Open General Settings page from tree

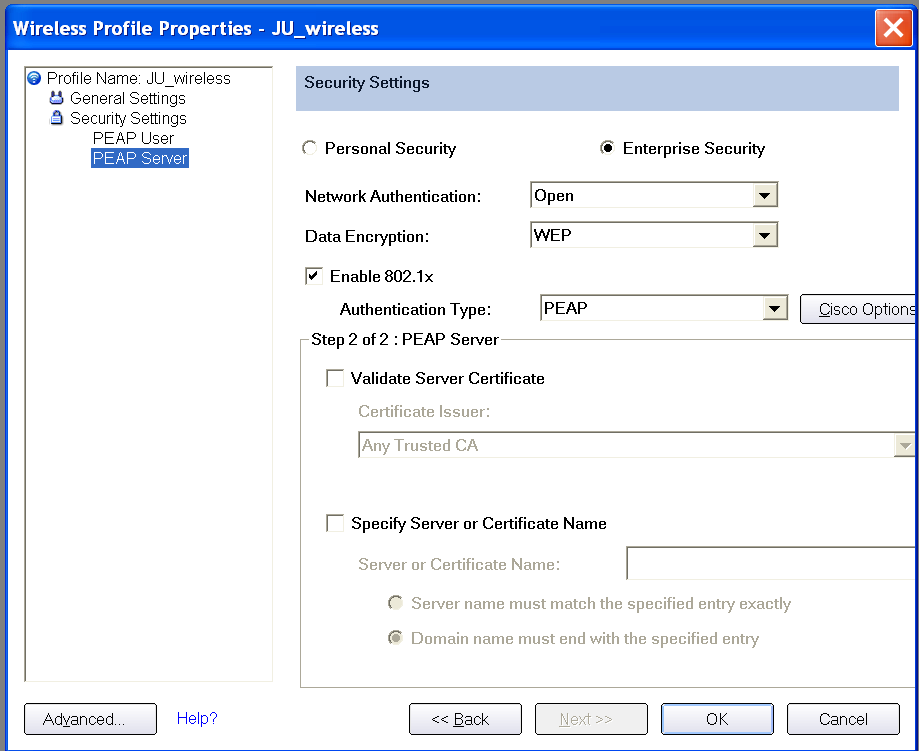coord(127,98)
